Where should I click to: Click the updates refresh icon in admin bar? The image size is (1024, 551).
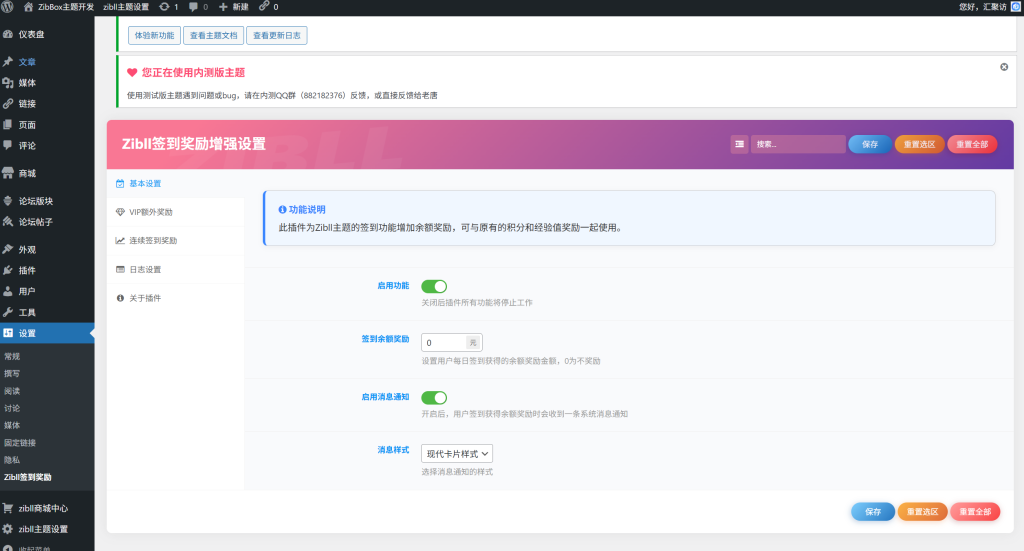pos(164,7)
